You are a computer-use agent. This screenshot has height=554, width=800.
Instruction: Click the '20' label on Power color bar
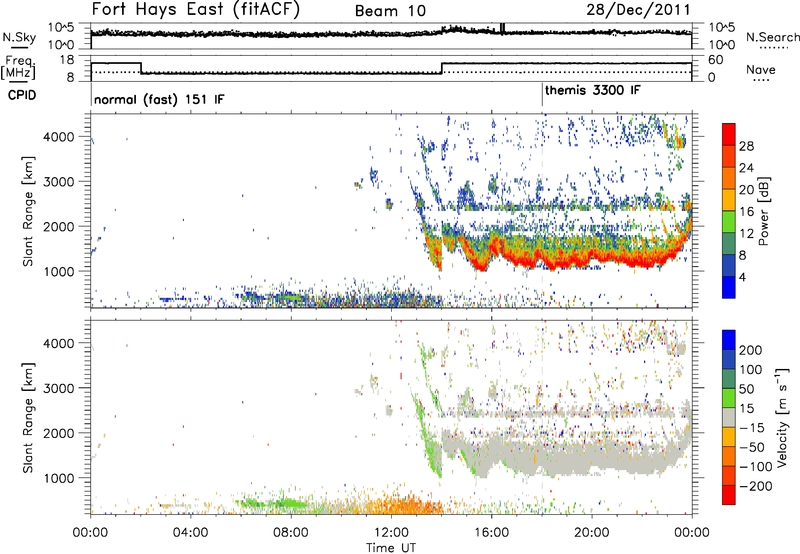(x=746, y=190)
